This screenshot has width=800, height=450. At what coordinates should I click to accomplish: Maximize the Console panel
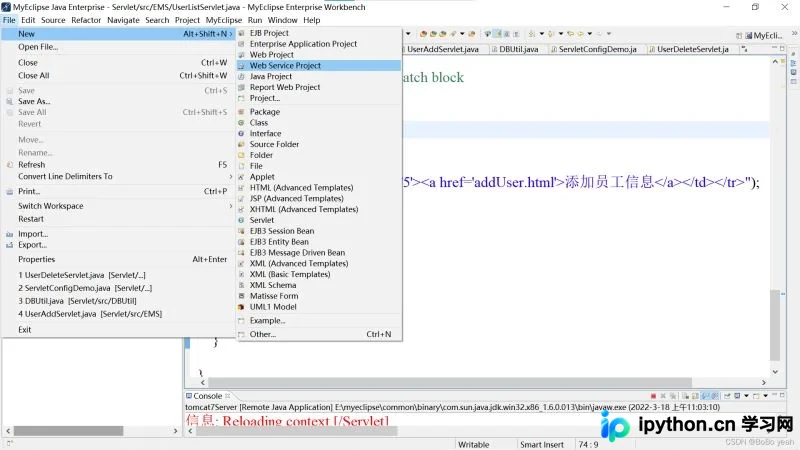click(x=782, y=395)
